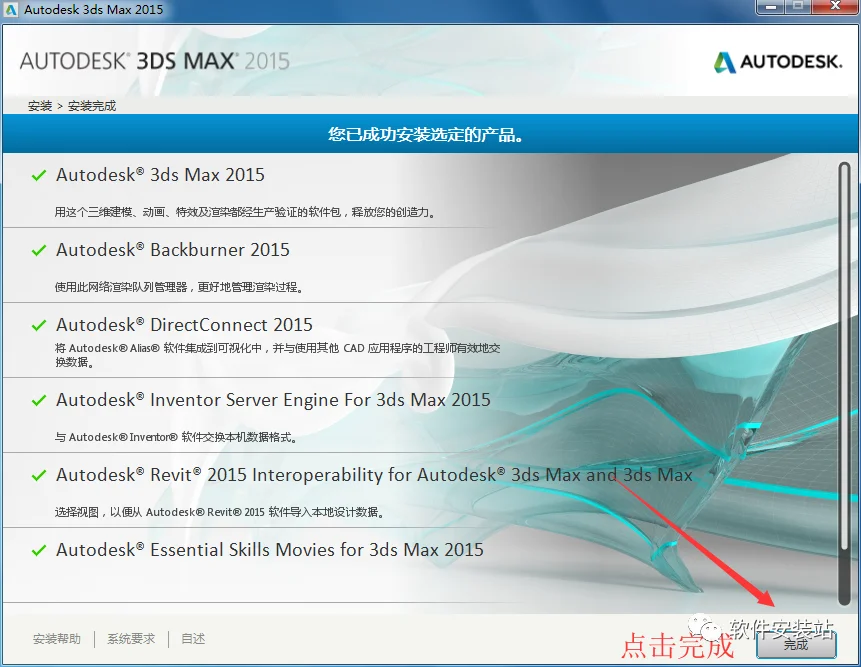861x667 pixels.
Task: Open the 安装帮助 link
Action: [57, 638]
